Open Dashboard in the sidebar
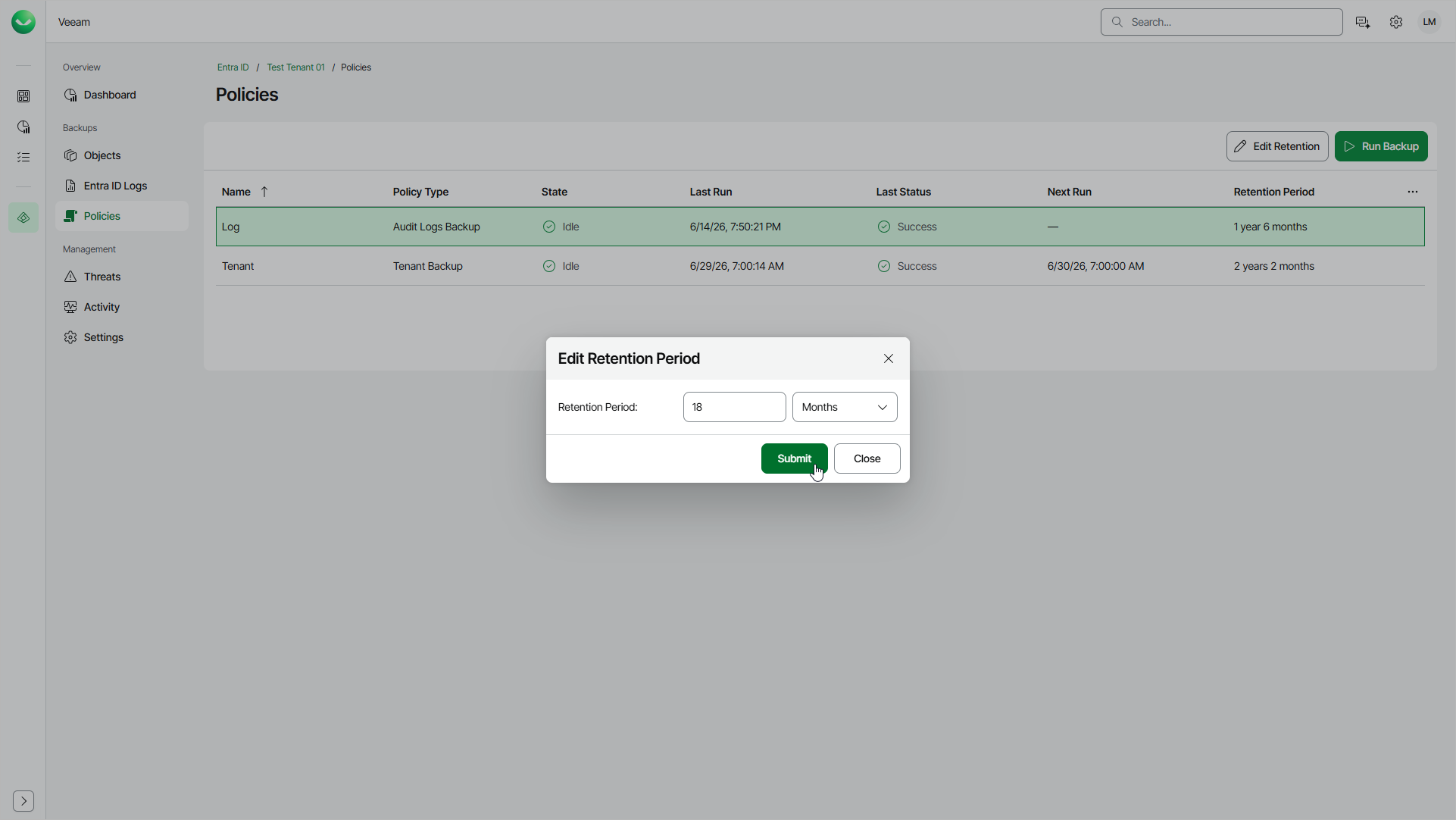This screenshot has width=1456, height=820. (x=122, y=95)
